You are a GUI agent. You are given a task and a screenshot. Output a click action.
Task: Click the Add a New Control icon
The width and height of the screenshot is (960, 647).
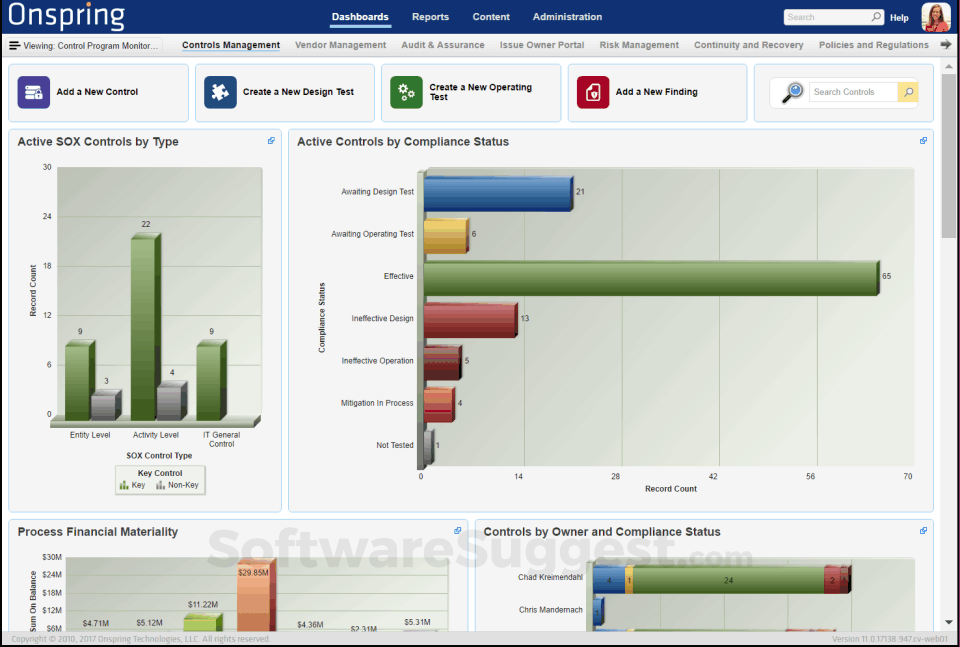coord(34,92)
